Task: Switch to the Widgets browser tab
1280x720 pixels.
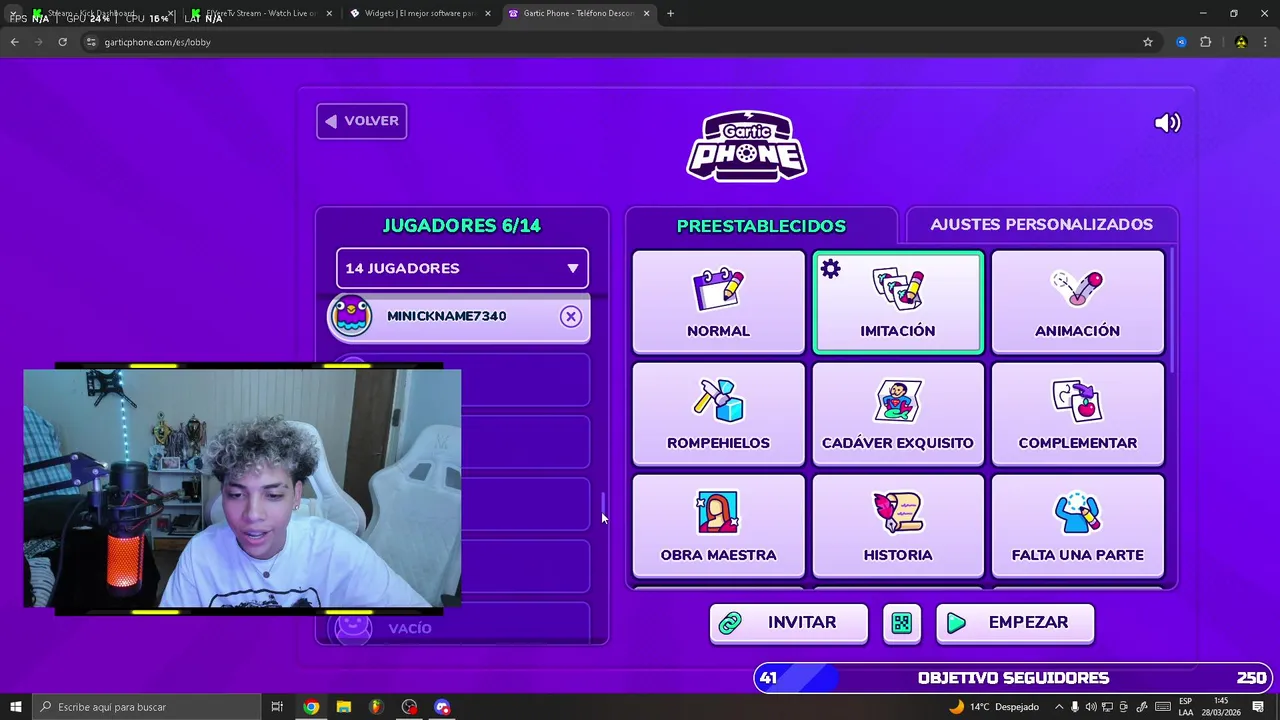Action: click(x=418, y=14)
